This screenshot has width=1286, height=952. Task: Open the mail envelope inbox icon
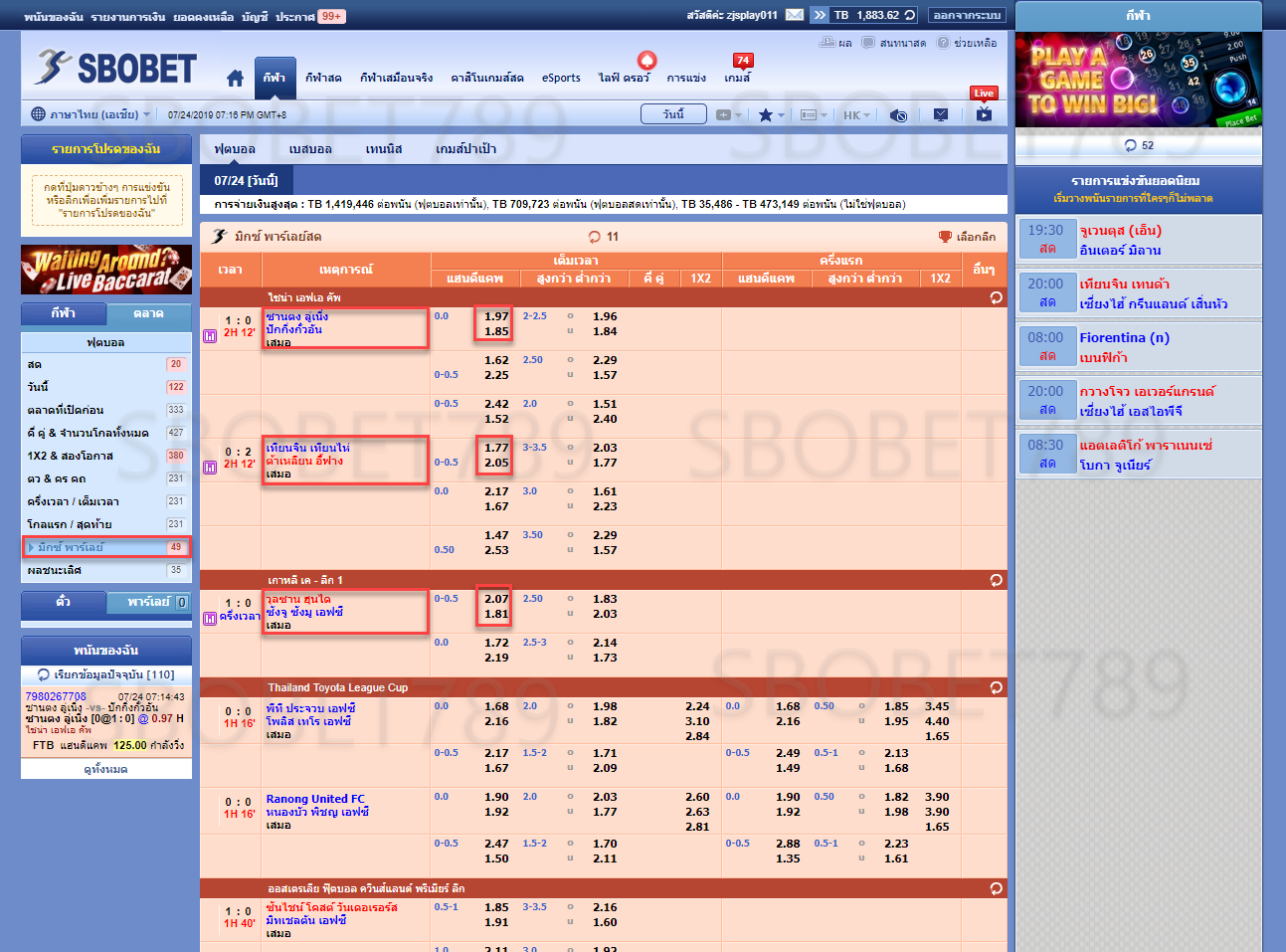(x=795, y=15)
